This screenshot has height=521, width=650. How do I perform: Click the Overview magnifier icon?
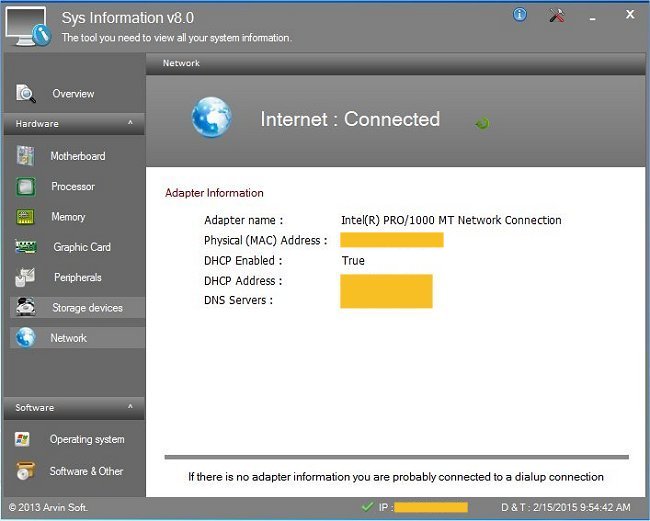tap(26, 93)
